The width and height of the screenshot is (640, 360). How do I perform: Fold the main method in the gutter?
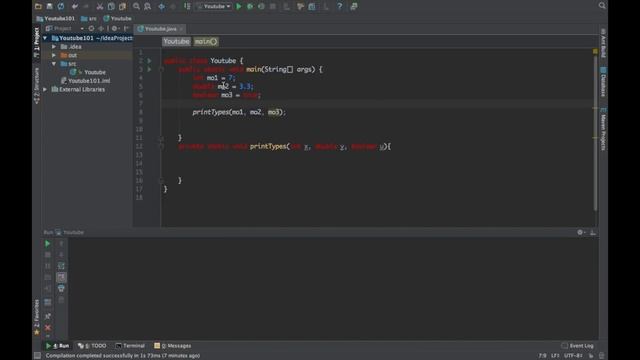[161, 69]
